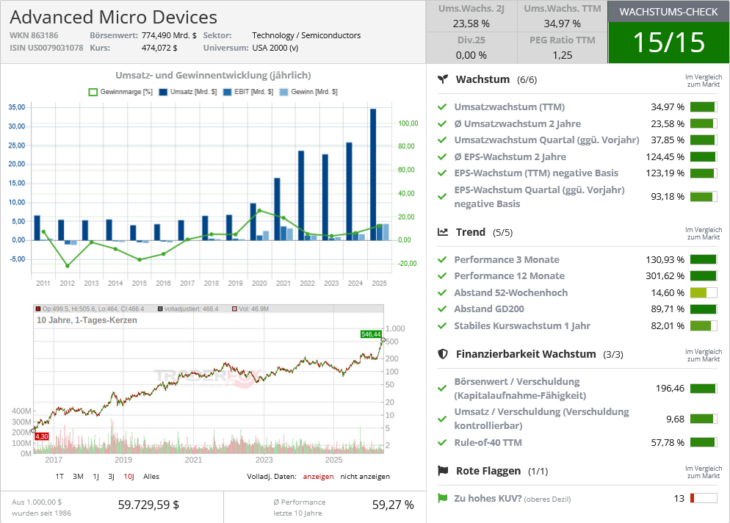The height and width of the screenshot is (523, 730).
Task: Switch price chart to 3J range
Action: 111,476
